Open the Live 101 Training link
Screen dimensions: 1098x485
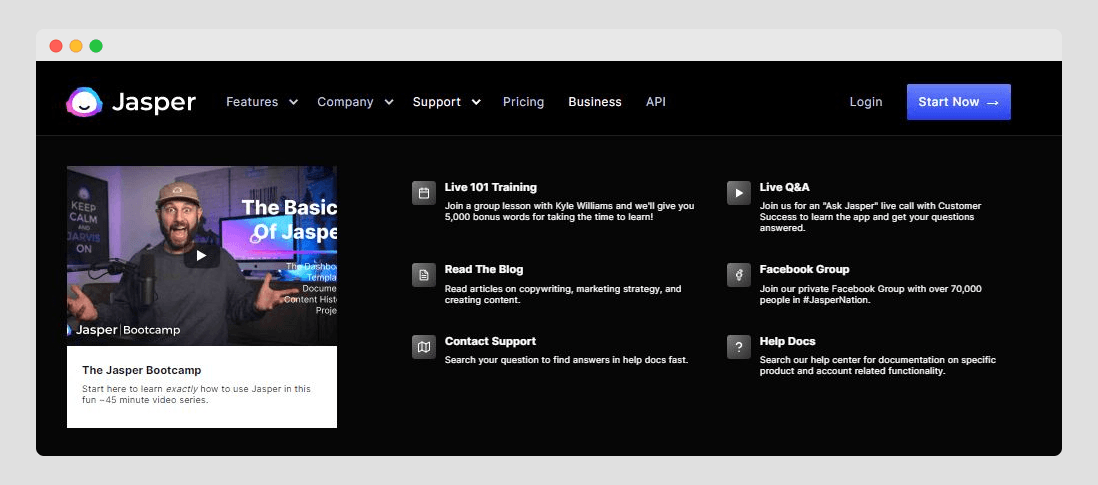pos(490,188)
